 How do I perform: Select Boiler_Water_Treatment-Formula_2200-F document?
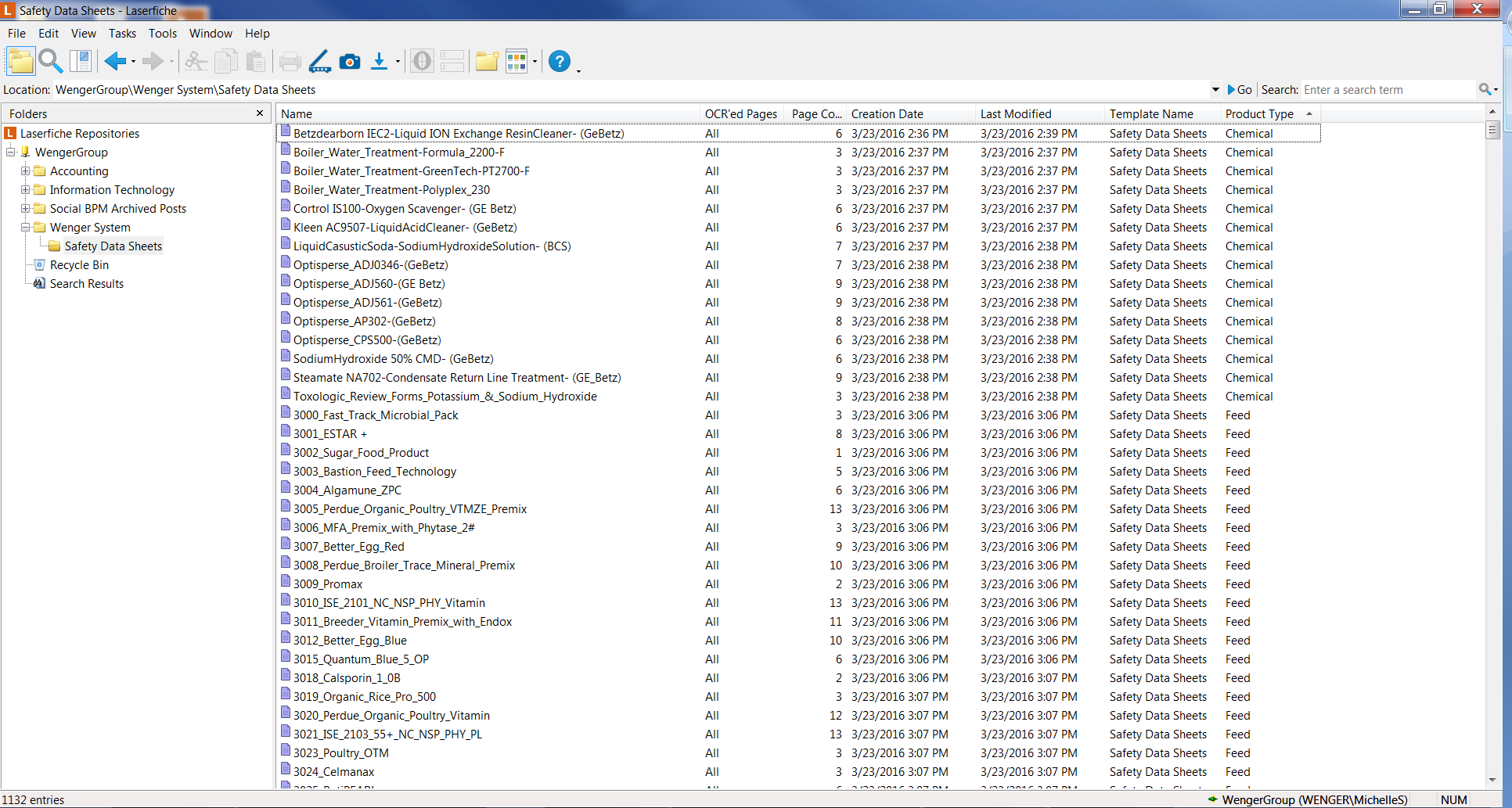click(399, 153)
